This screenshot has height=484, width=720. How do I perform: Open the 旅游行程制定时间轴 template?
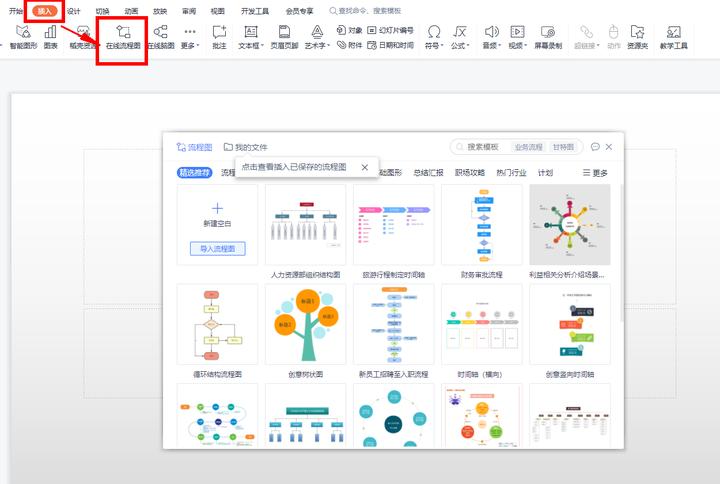click(394, 225)
